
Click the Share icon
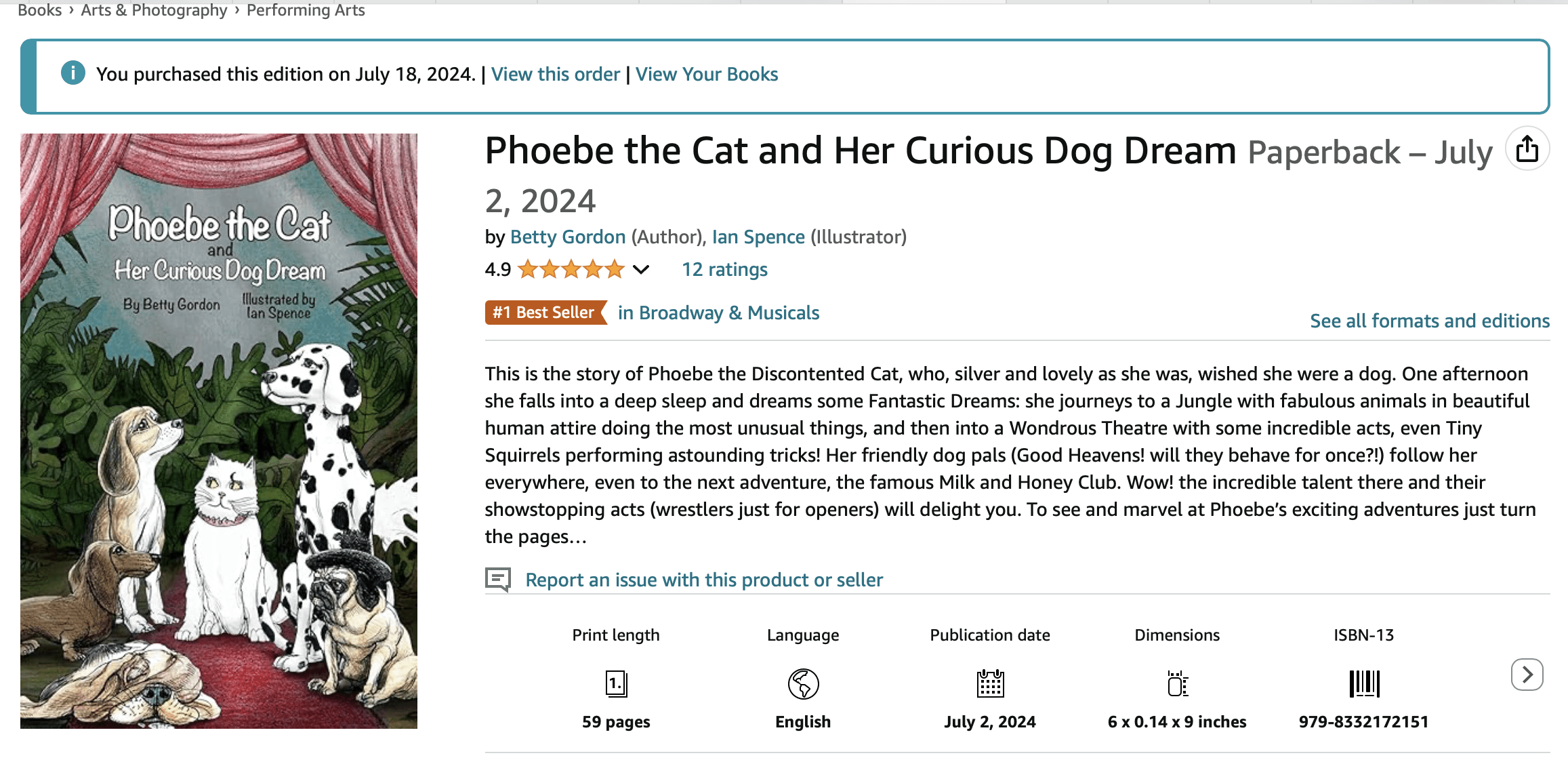(1527, 148)
